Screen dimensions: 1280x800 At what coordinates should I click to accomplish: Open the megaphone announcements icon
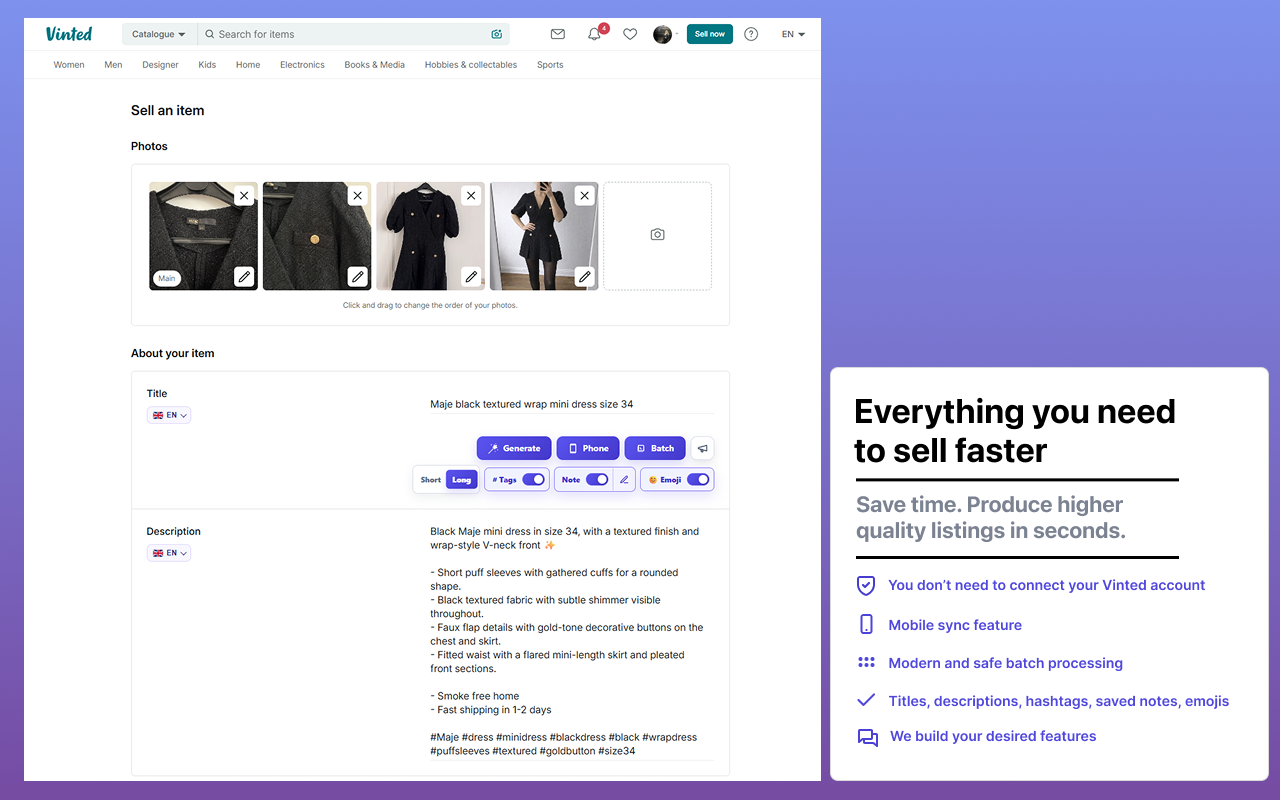pyautogui.click(x=703, y=448)
